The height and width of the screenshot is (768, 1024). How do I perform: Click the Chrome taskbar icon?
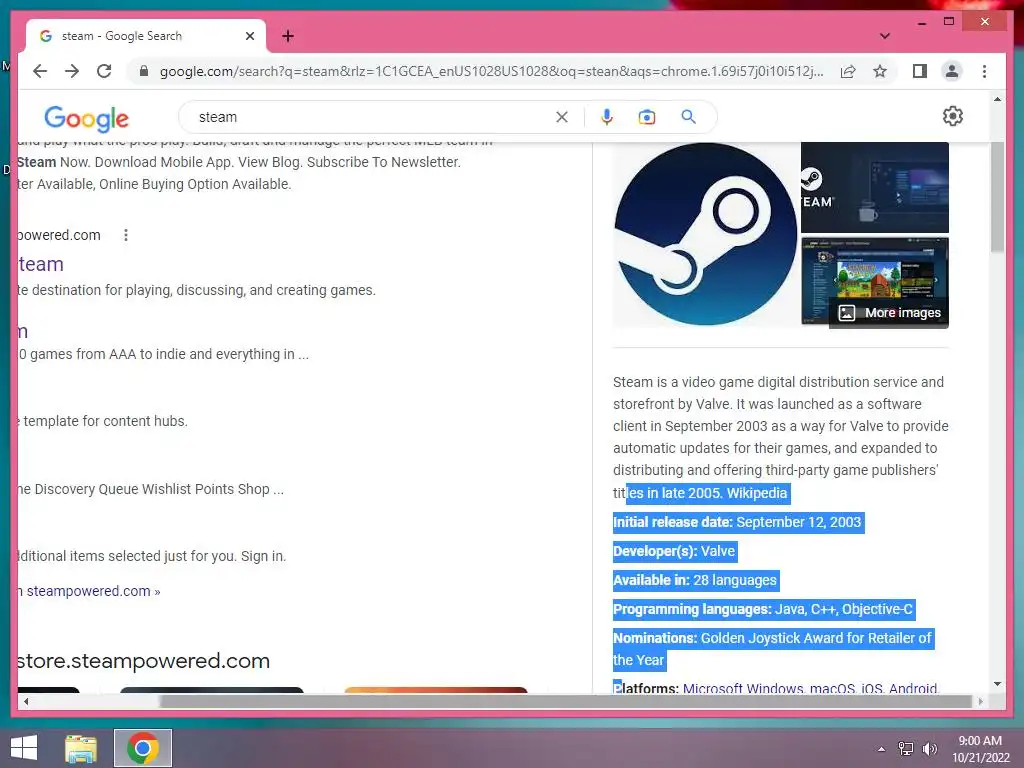click(143, 748)
